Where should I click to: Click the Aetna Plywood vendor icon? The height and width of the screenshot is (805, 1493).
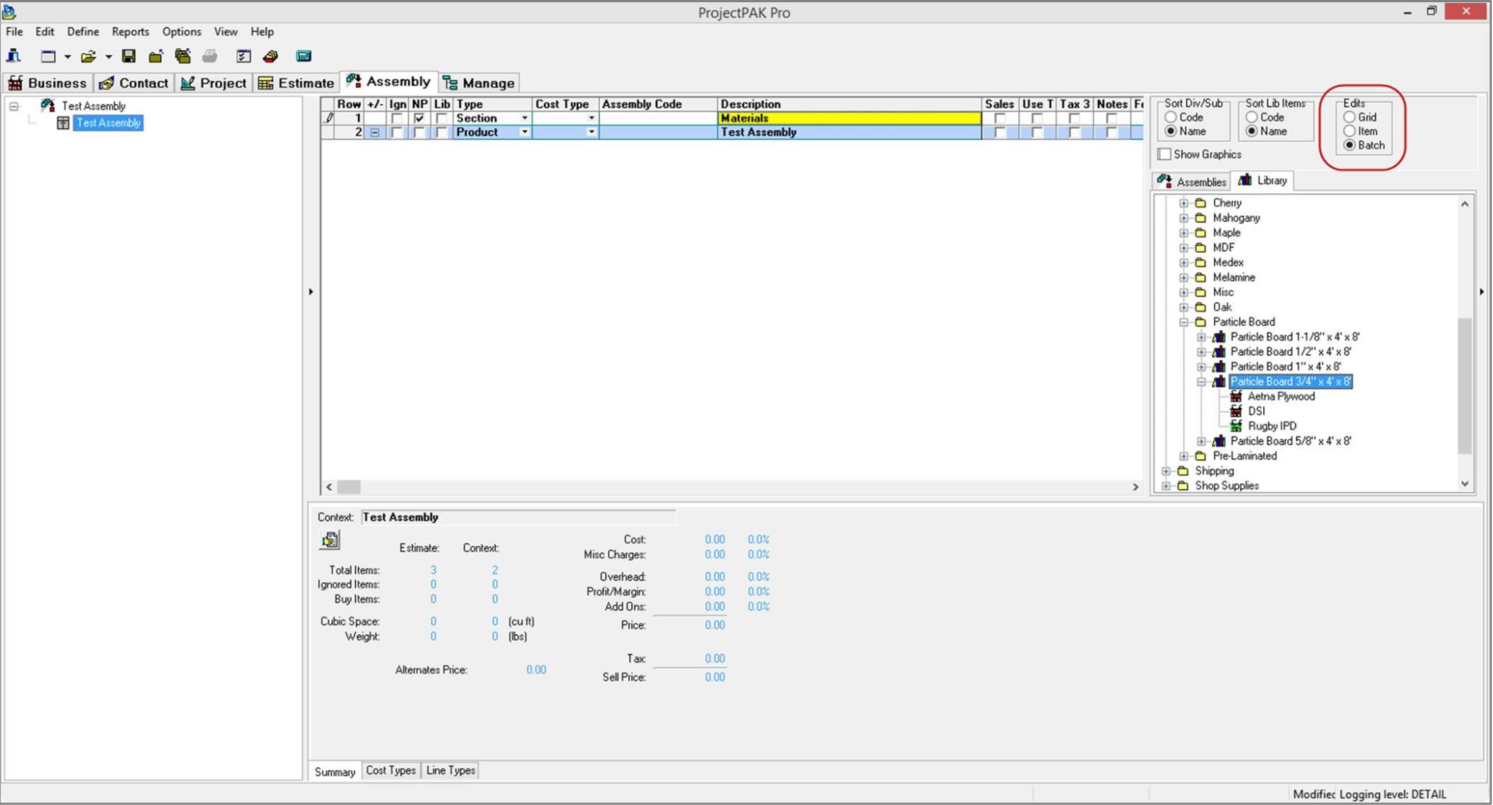coord(1237,396)
